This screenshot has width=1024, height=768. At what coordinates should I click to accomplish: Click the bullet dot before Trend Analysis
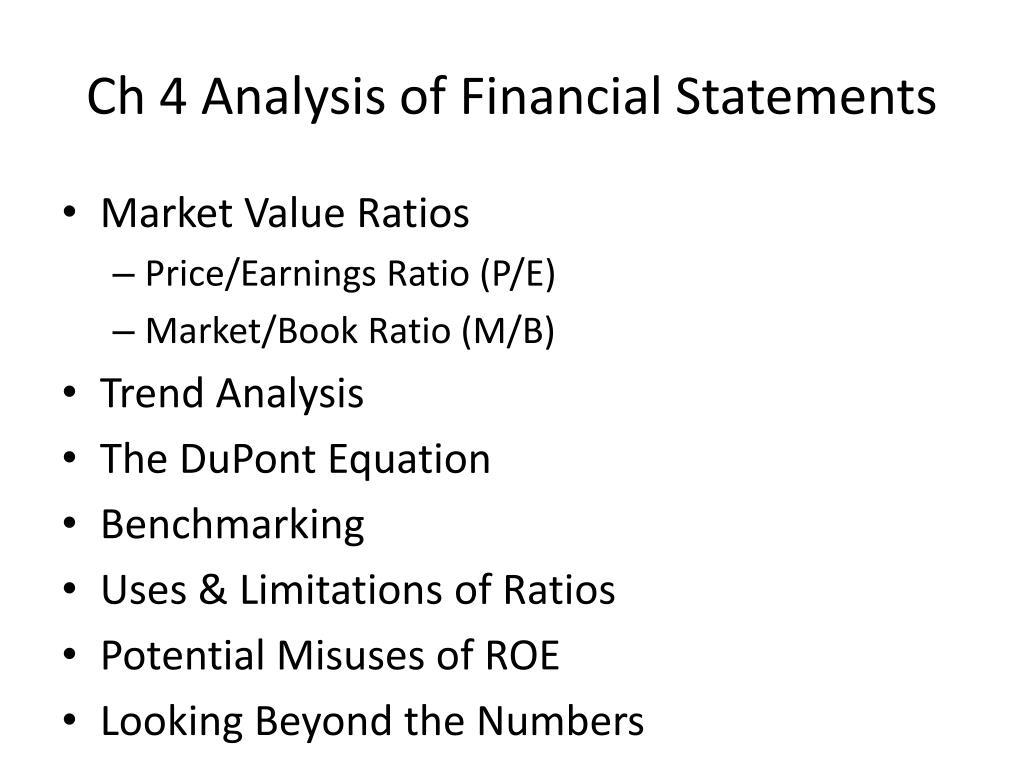[x=70, y=393]
